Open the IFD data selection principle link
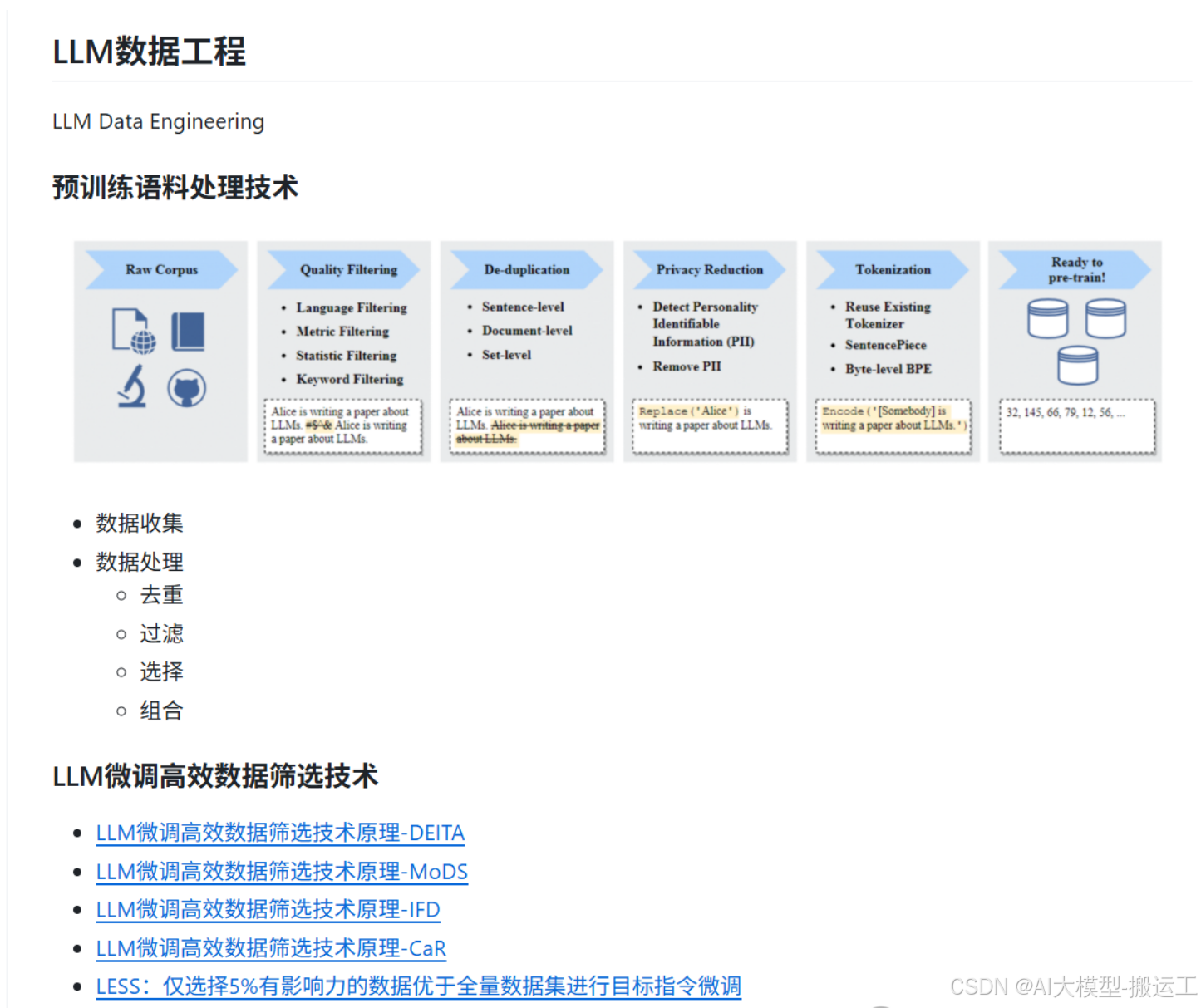This screenshot has width=1201, height=1008. 268,909
